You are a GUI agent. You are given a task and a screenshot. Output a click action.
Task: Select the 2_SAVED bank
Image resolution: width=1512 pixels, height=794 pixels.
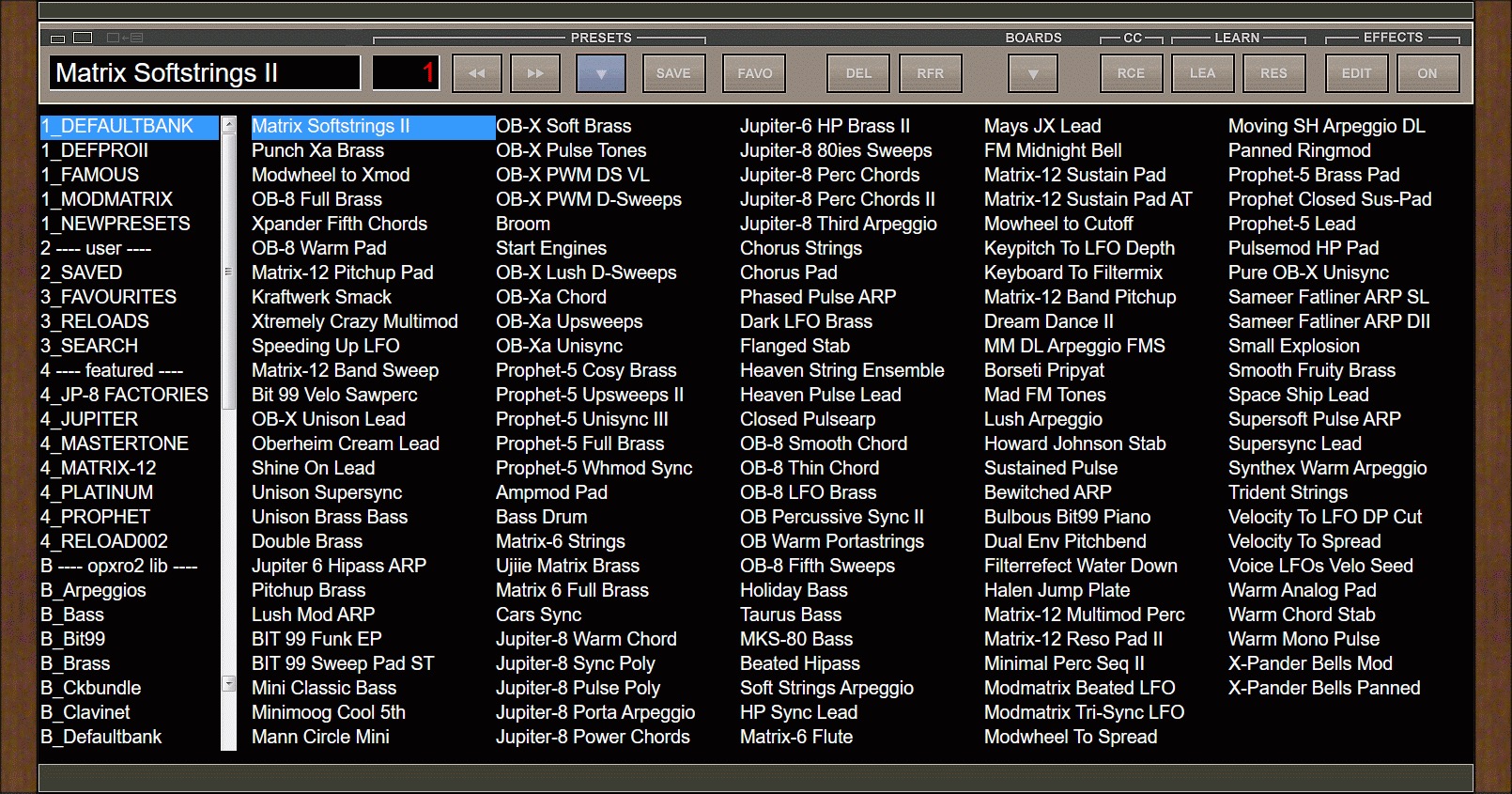pyautogui.click(x=82, y=272)
